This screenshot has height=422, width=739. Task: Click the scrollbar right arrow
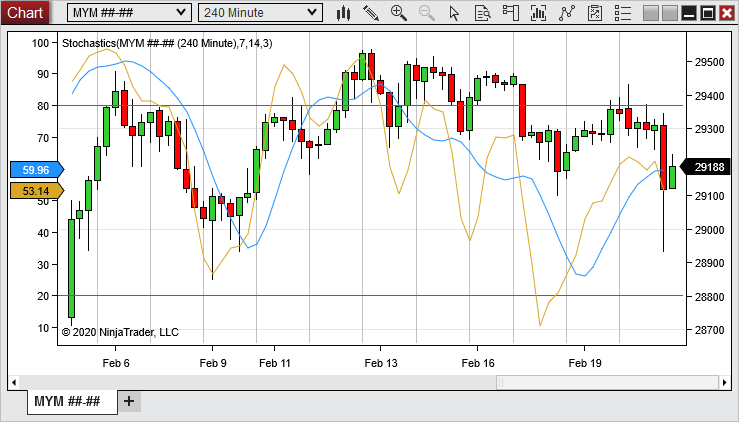[x=725, y=382]
